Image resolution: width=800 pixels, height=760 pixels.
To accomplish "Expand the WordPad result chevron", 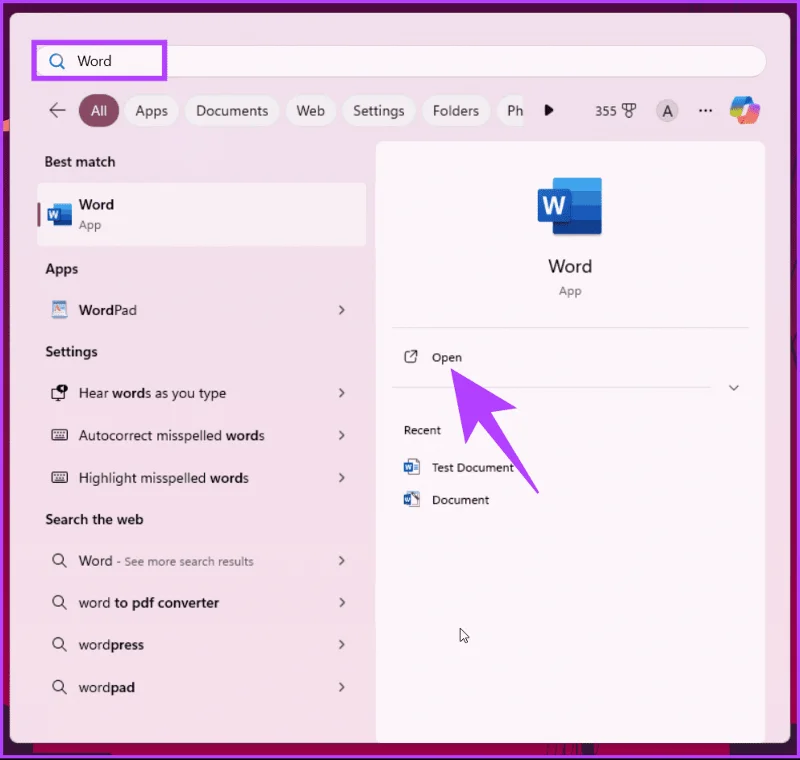I will (x=341, y=310).
